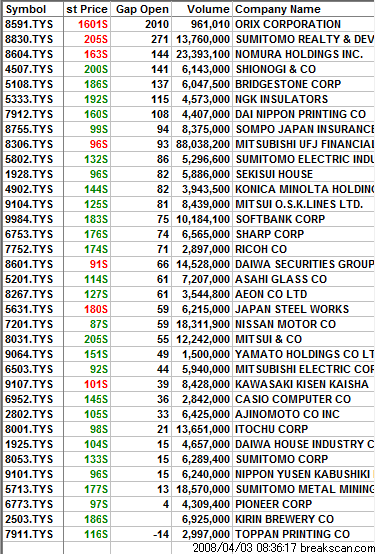
Task: Select the 8604.TYS symbol cell
Action: 33,54
